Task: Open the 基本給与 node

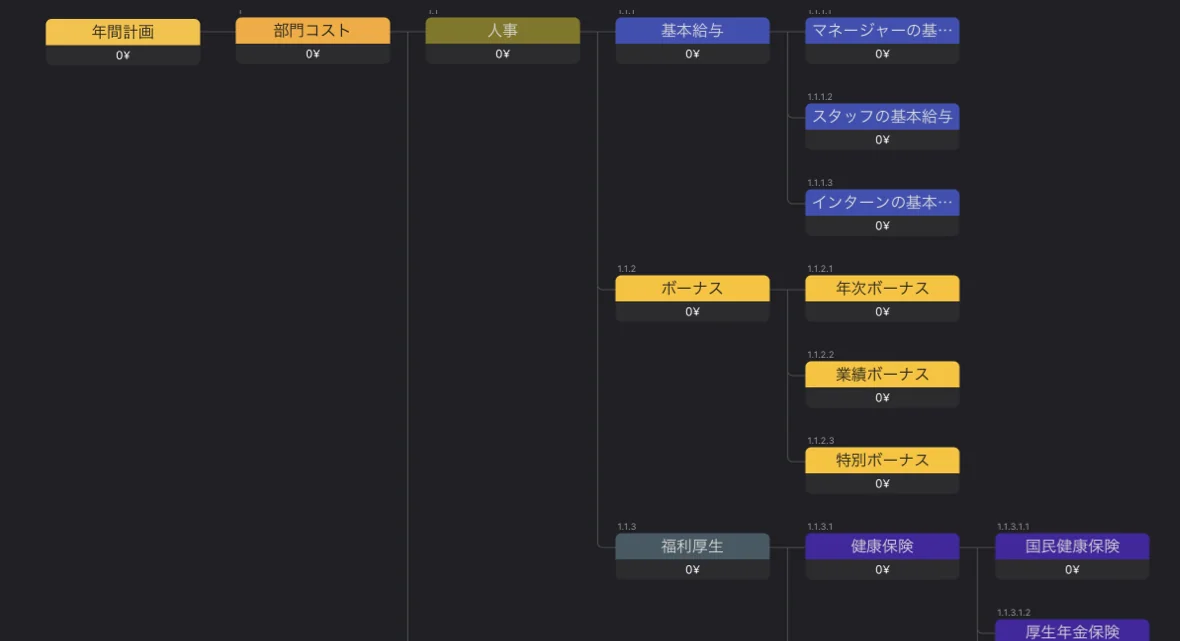Action: click(x=692, y=31)
